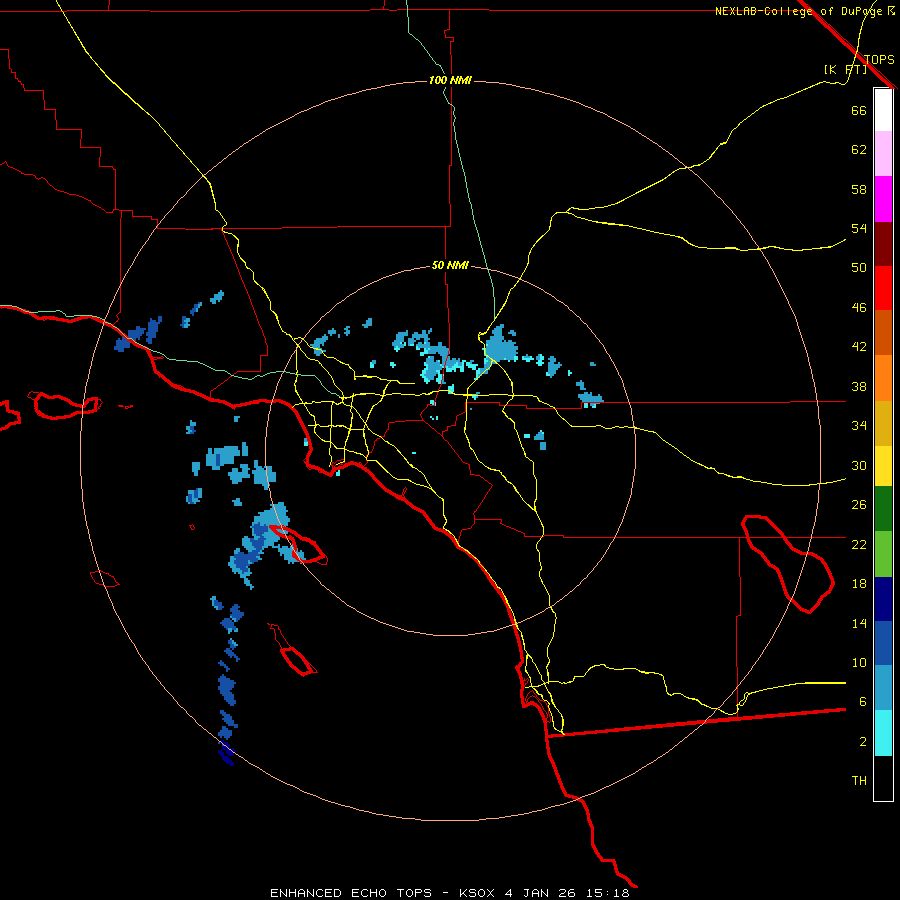Click the legend value '18'
The width and height of the screenshot is (900, 900).
tap(859, 584)
